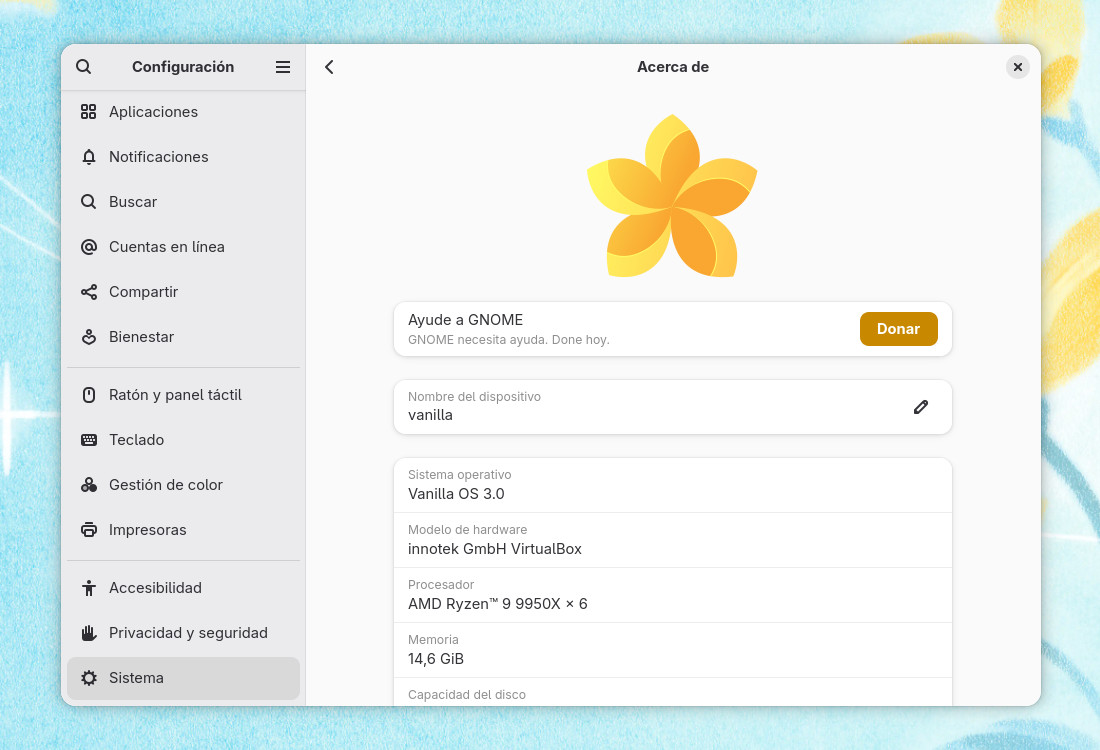The height and width of the screenshot is (750, 1100).
Task: Go back with the header arrow
Action: coord(329,67)
